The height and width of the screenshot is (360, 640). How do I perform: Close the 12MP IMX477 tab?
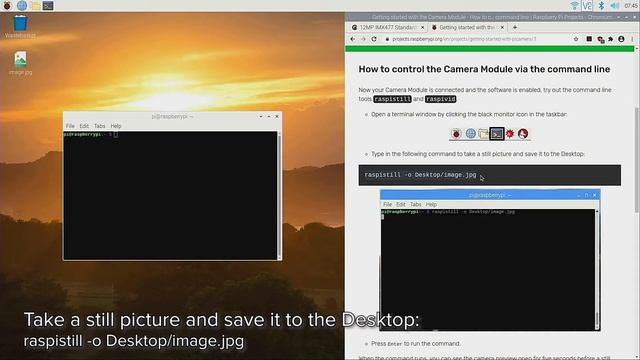[x=422, y=27]
